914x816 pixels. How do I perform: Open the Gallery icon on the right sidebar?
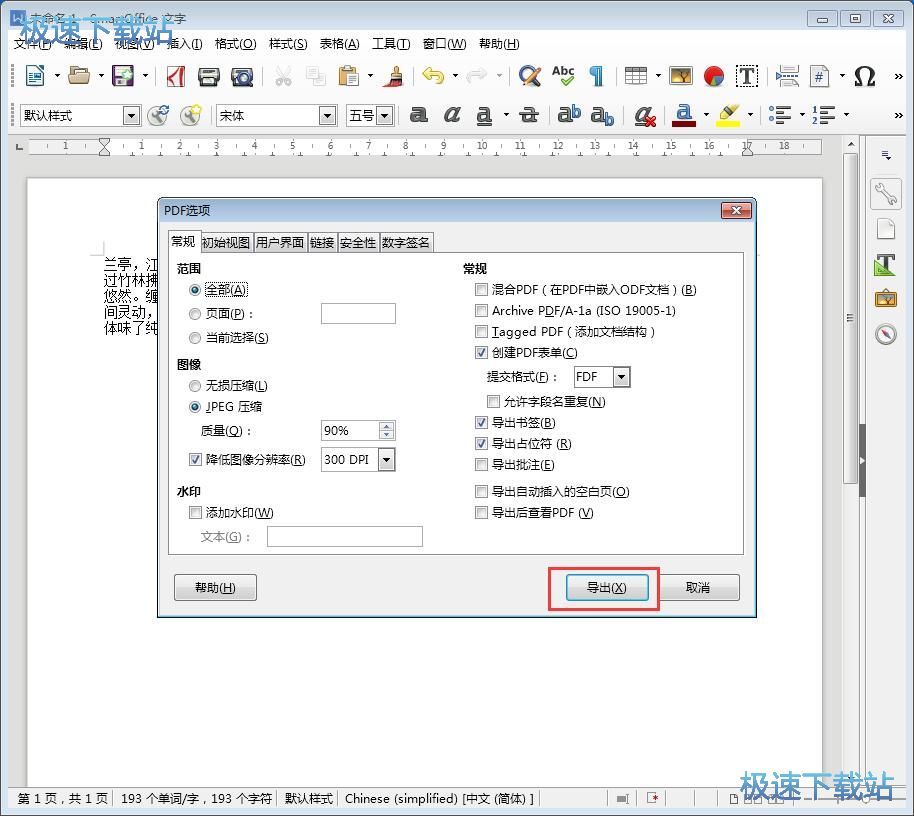pyautogui.click(x=887, y=298)
